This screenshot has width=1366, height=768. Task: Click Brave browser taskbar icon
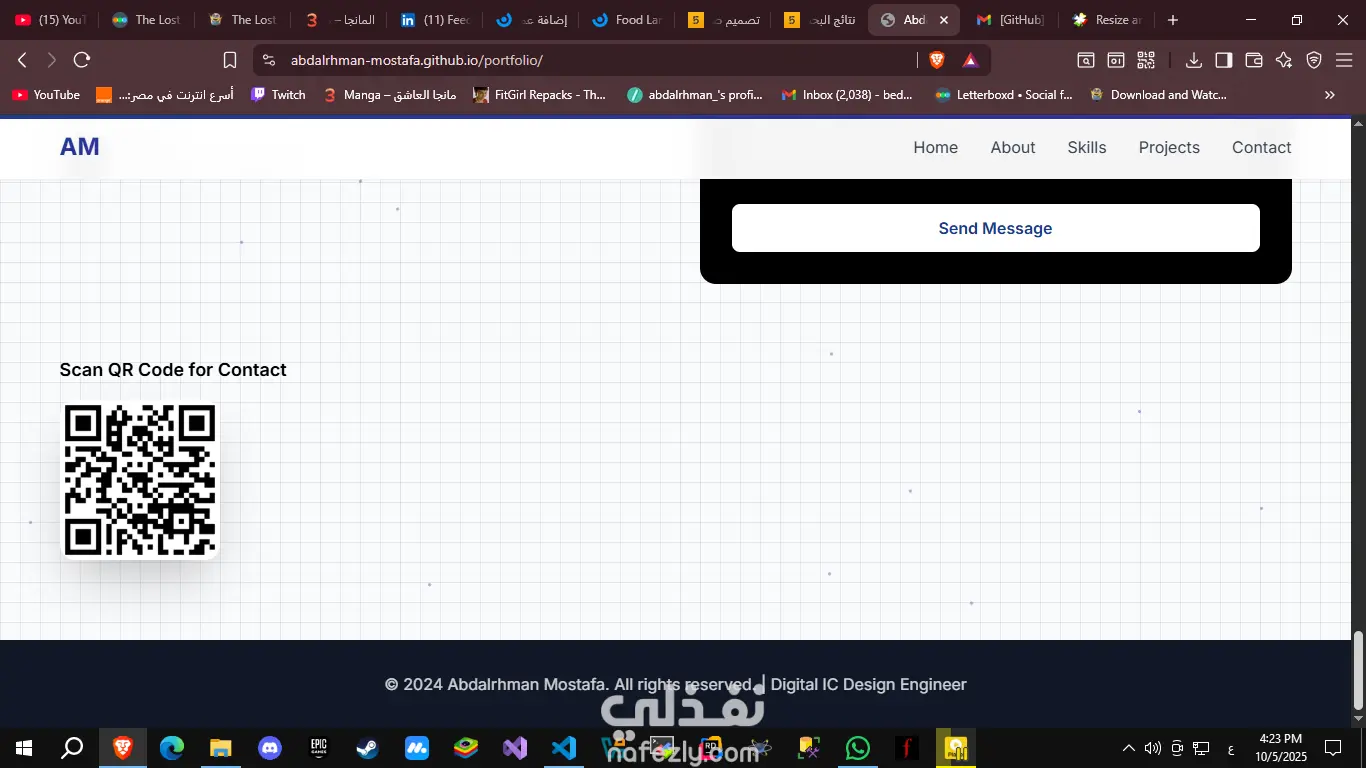(x=122, y=748)
